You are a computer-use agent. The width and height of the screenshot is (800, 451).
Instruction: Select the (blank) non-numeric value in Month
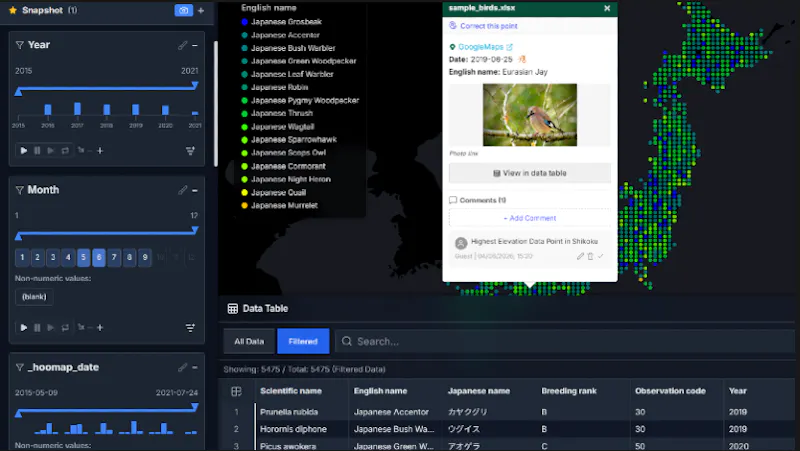34,296
